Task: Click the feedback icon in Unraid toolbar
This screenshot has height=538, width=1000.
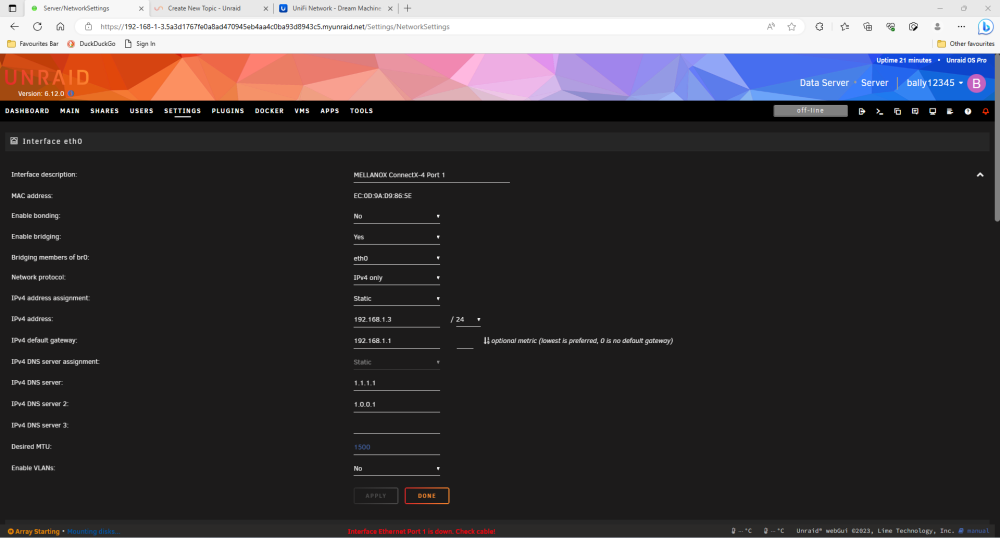Action: point(915,111)
